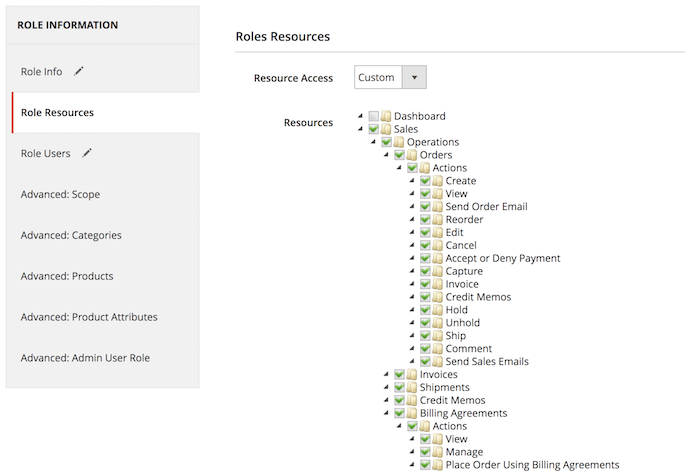The height and width of the screenshot is (472, 685).
Task: Open the Resource Access dropdown
Action: coord(390,78)
